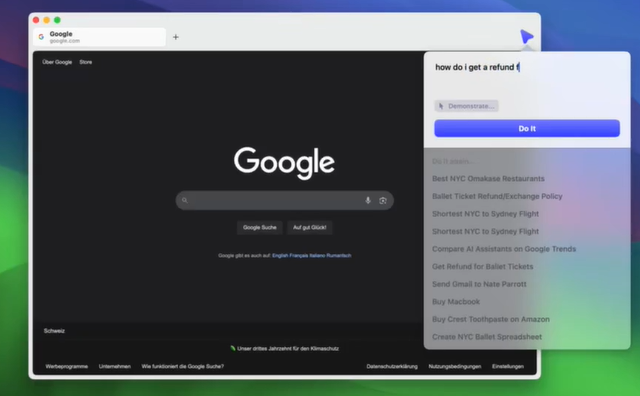Choose Send Gmail to Nate Parrott entry
The image size is (640, 396).
click(x=479, y=284)
